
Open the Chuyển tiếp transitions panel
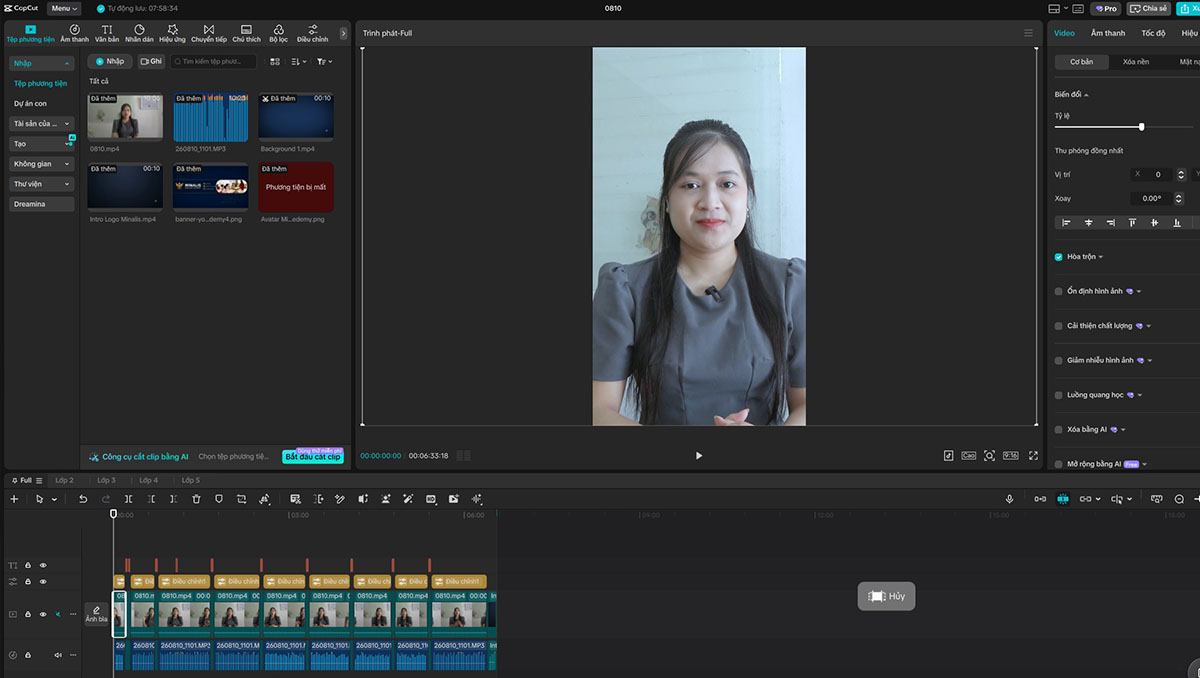[209, 33]
